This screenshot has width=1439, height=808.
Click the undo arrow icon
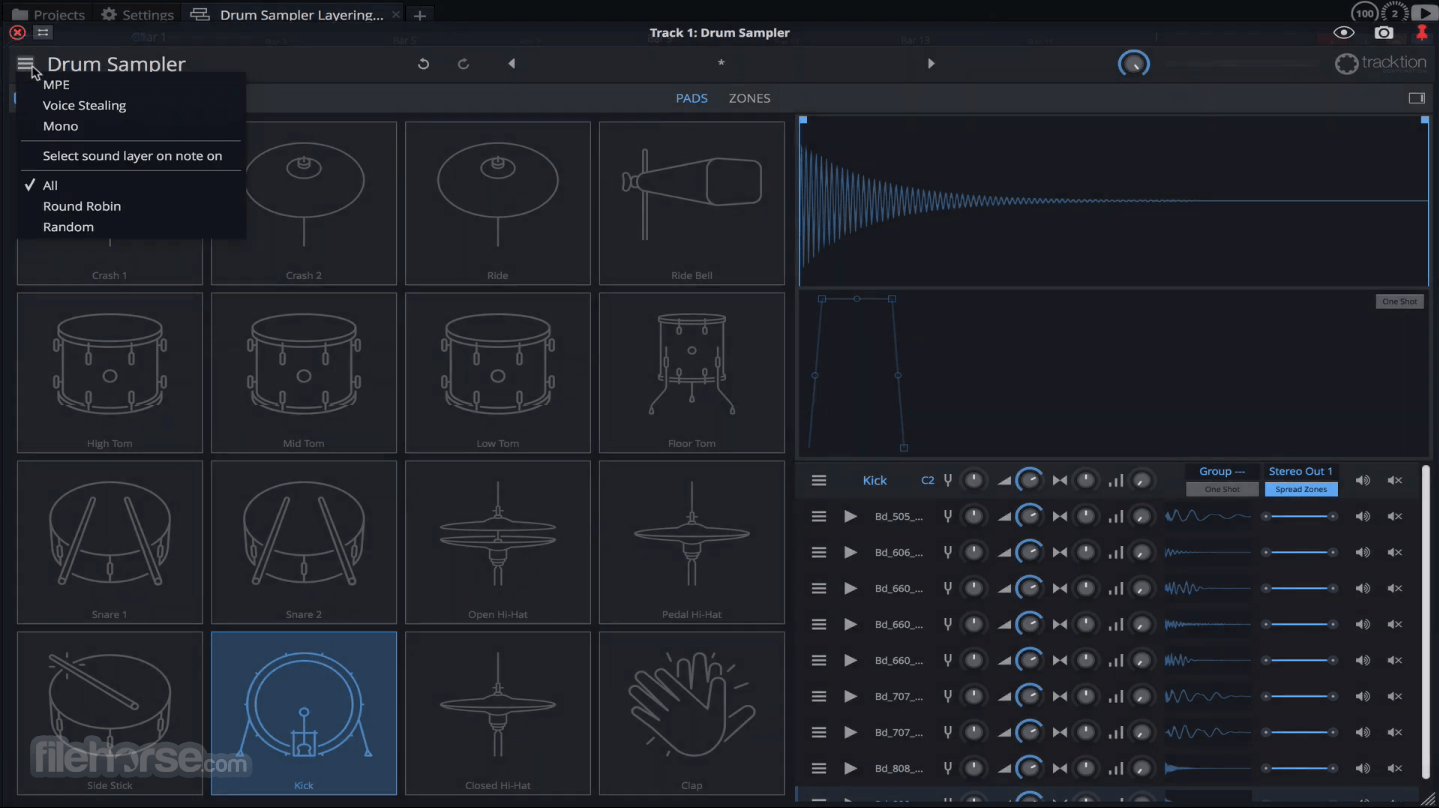[x=423, y=63]
